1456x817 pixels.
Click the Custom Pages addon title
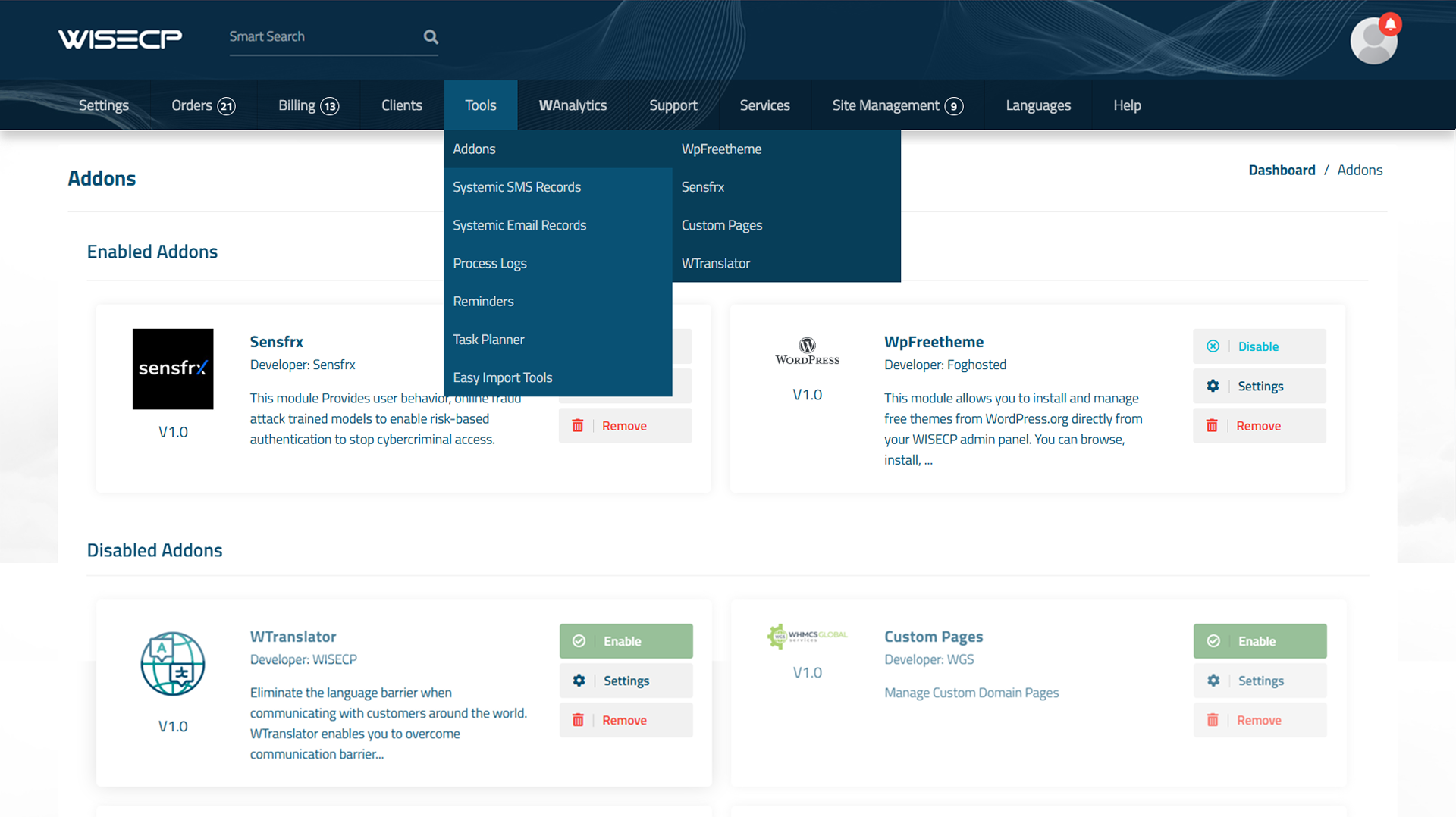pos(934,637)
